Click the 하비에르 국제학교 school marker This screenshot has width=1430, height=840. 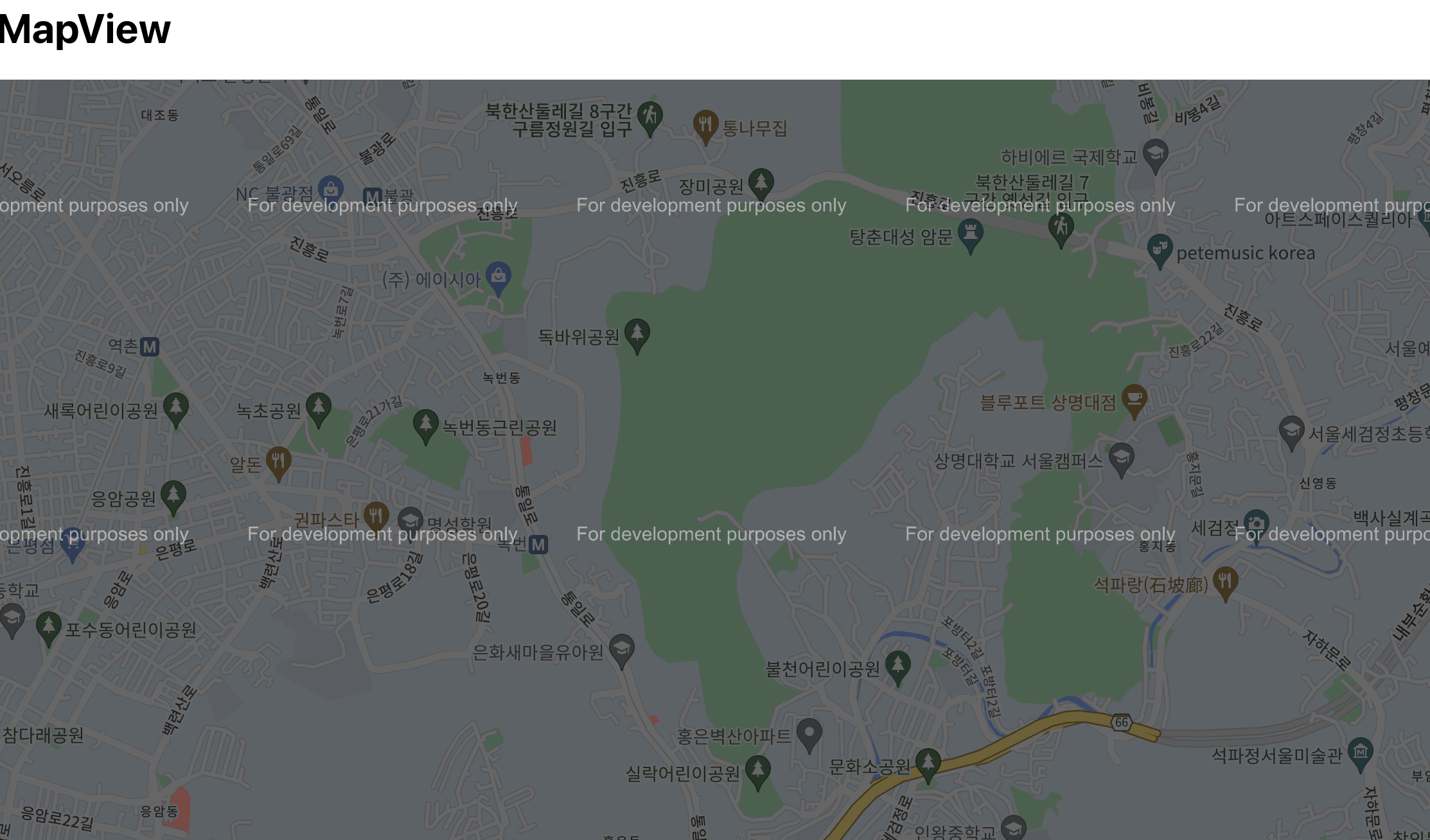click(1155, 154)
